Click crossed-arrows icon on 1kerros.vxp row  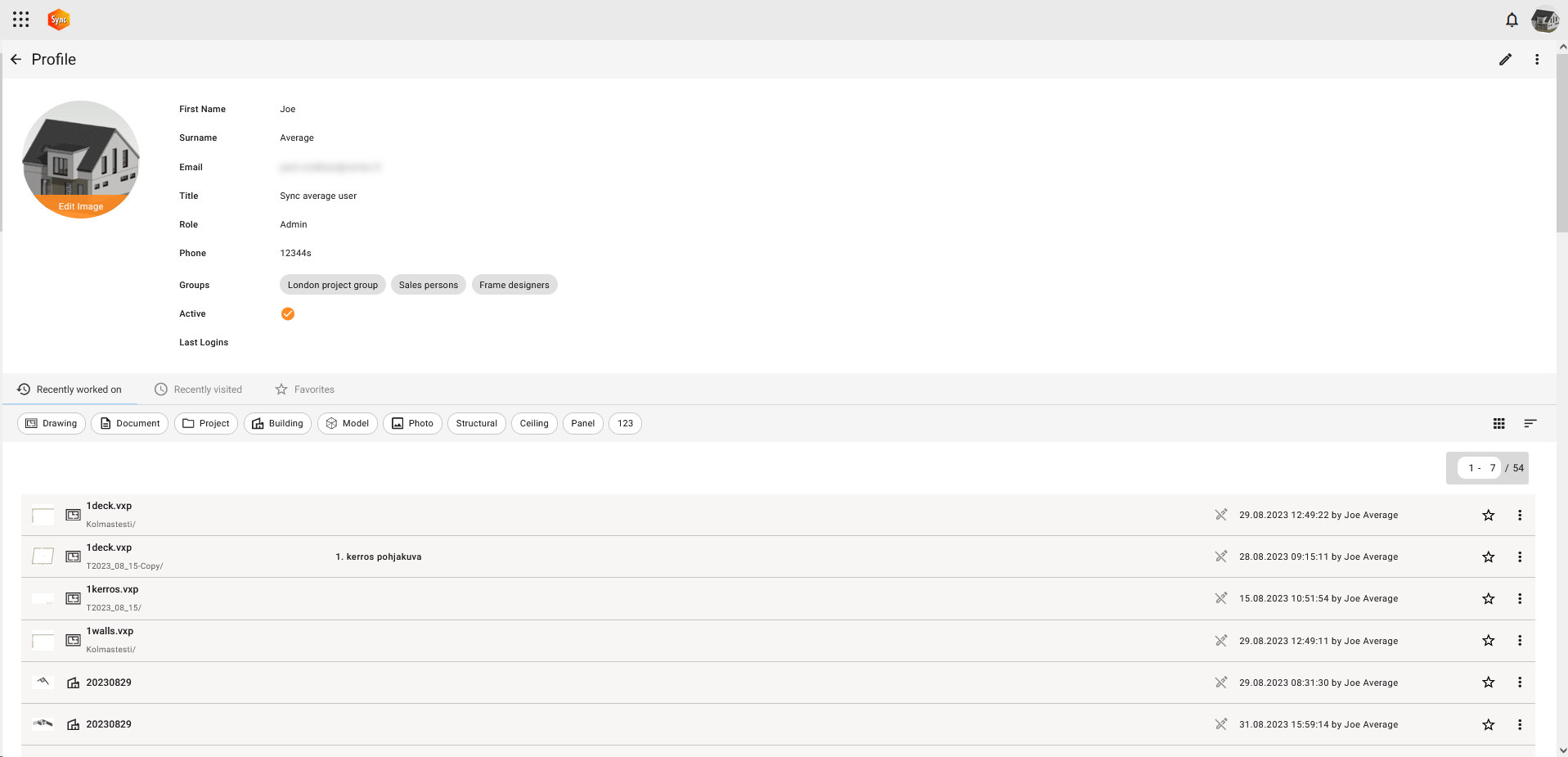pyautogui.click(x=1221, y=598)
